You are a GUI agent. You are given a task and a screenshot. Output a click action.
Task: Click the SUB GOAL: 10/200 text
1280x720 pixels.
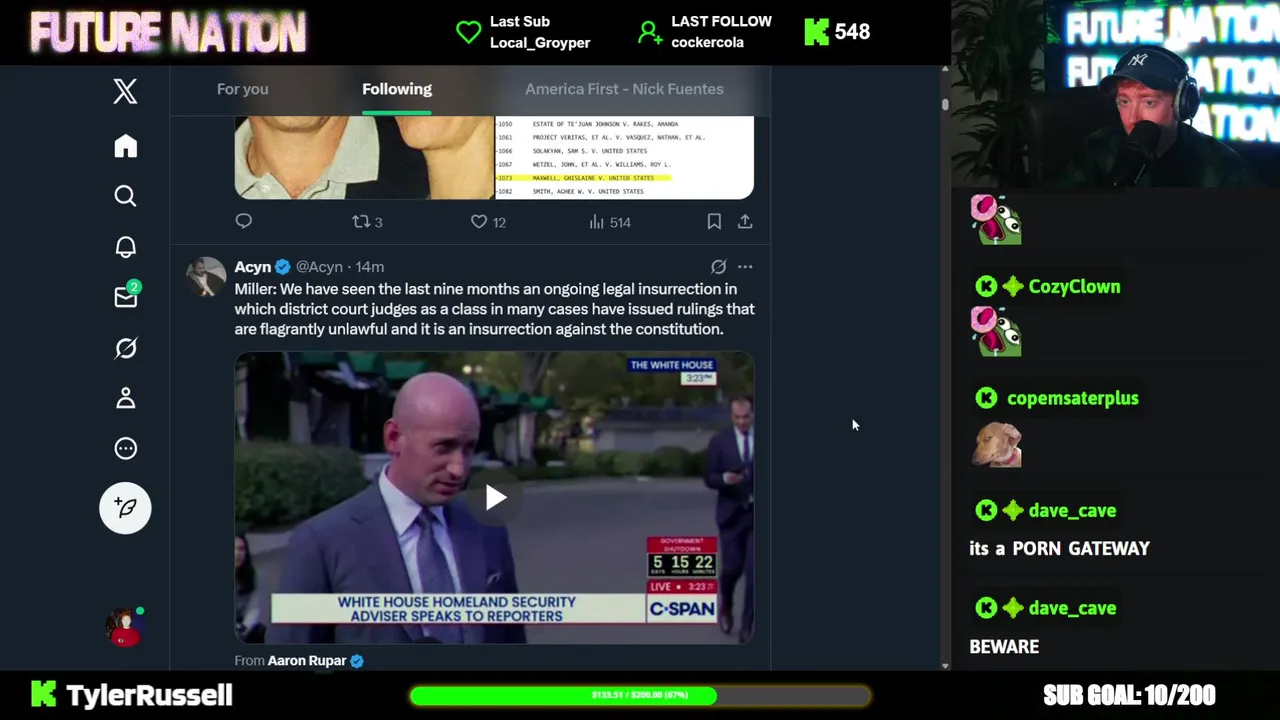(1129, 695)
